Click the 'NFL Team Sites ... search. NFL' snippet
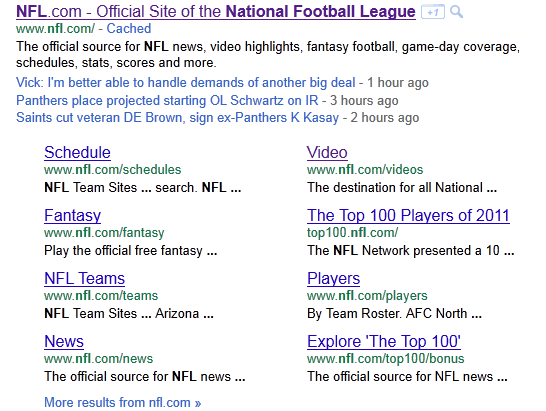546x411 pixels. tap(143, 188)
